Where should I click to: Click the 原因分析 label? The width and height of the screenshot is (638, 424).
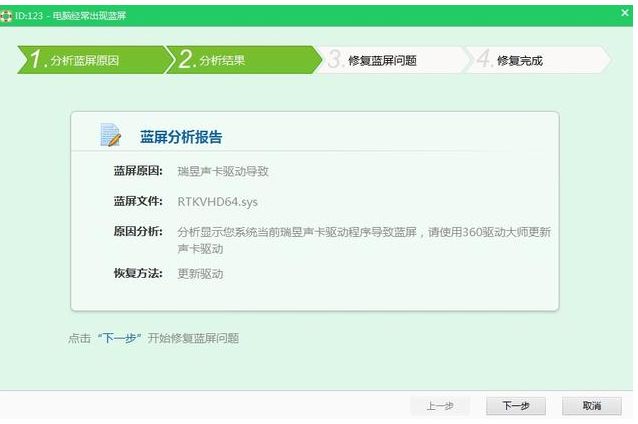pyautogui.click(x=138, y=231)
